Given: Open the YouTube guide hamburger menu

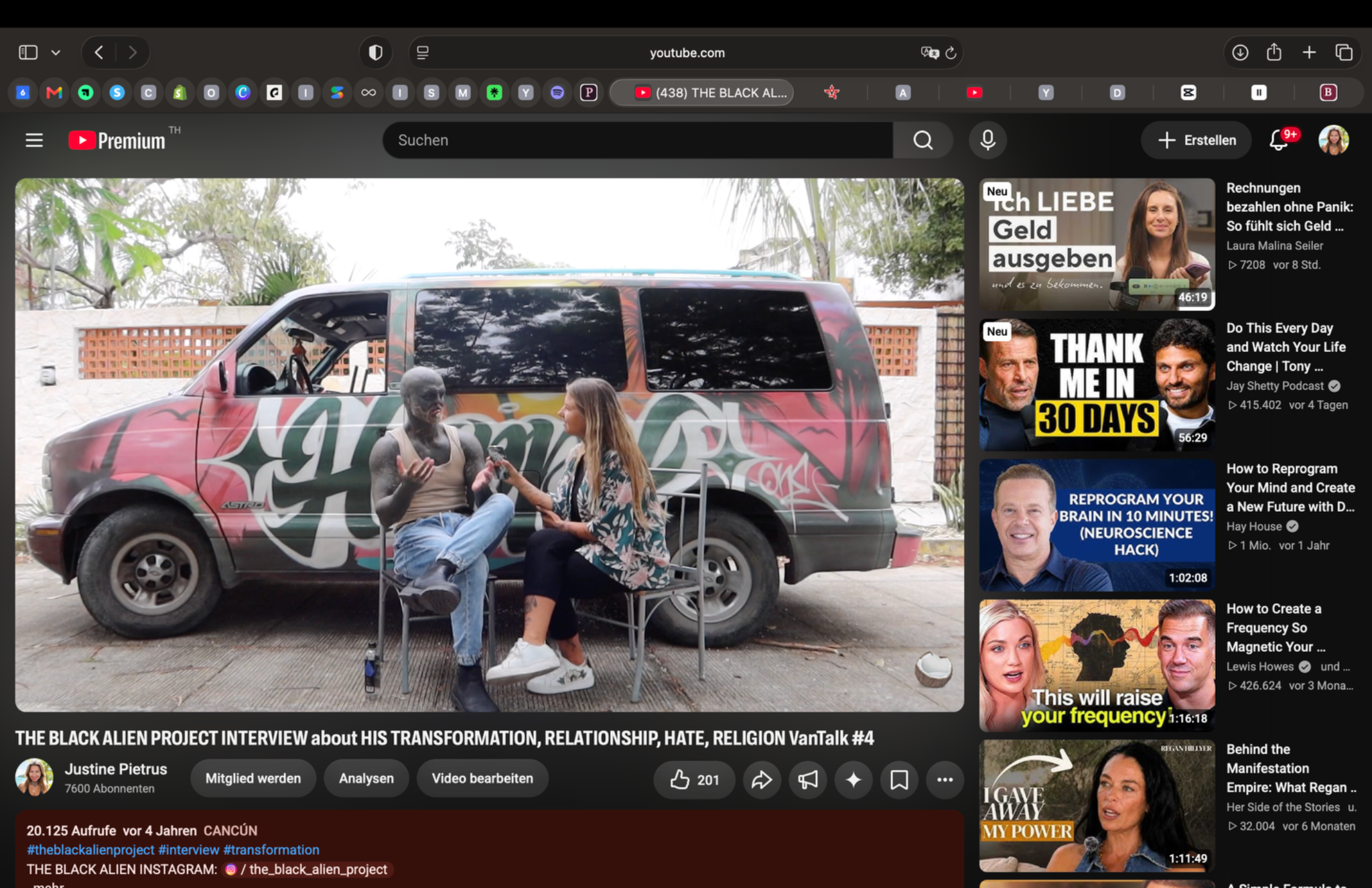Looking at the screenshot, I should coord(34,140).
